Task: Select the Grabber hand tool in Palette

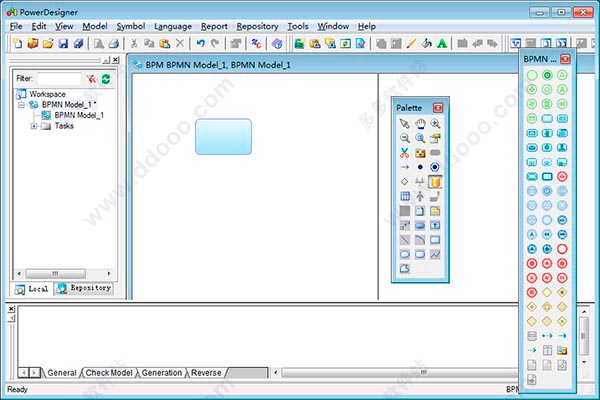Action: (420, 124)
